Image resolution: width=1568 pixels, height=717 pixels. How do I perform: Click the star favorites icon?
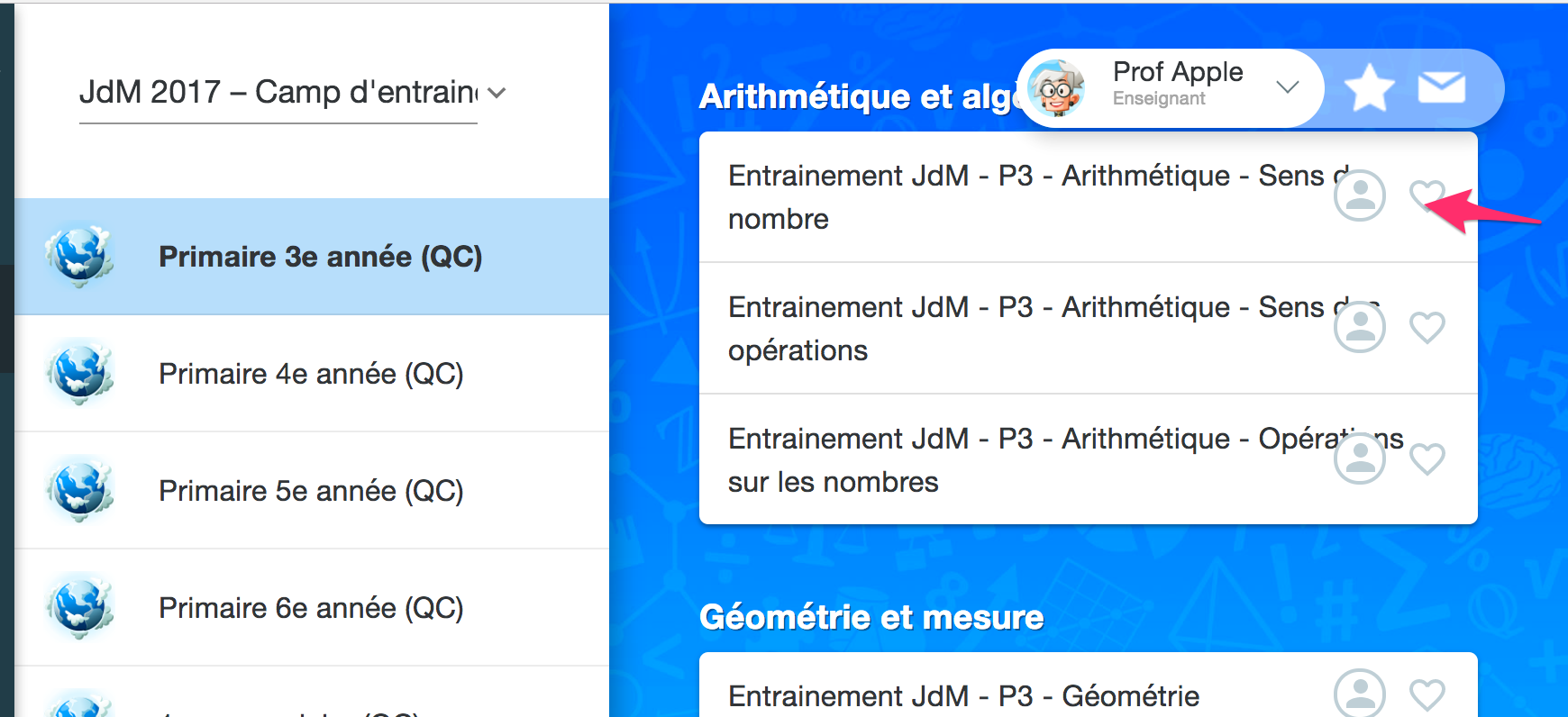point(1369,87)
